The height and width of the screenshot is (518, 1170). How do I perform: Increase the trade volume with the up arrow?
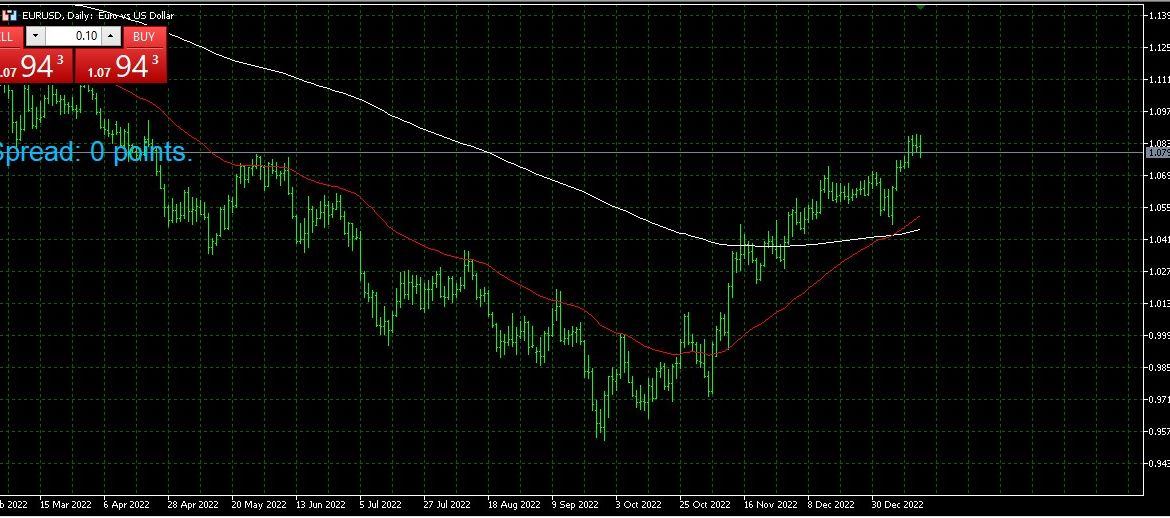[110, 36]
